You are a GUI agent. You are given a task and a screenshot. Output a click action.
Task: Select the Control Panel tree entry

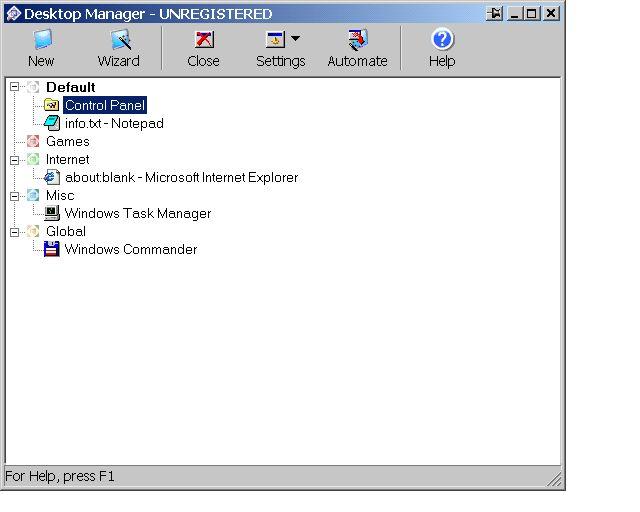point(105,105)
